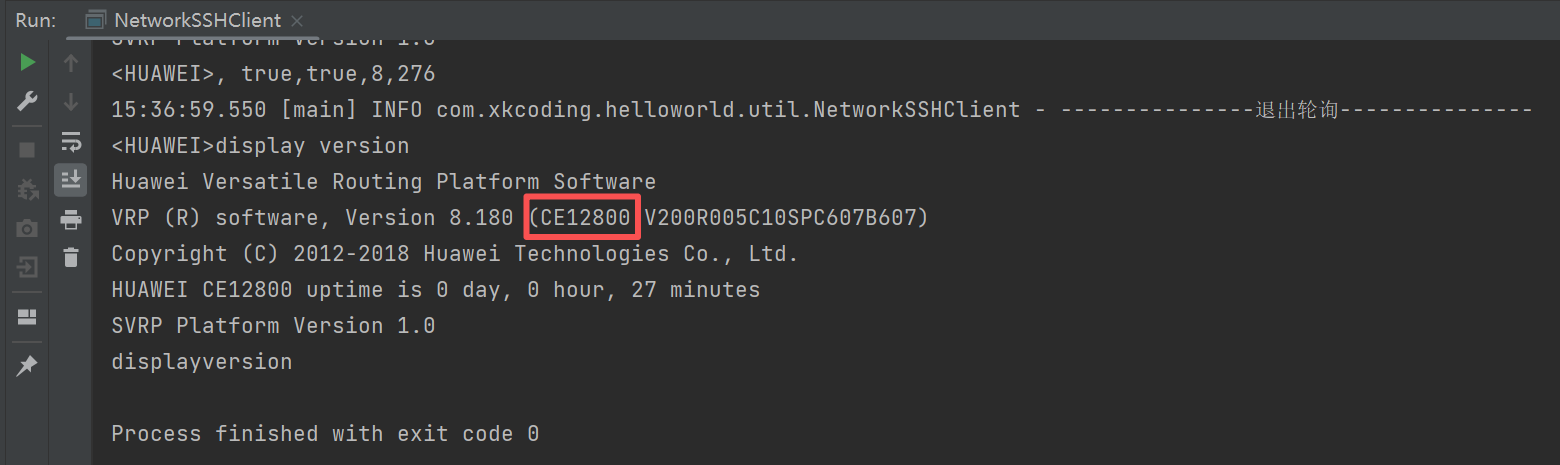Click the bug-shaped debugger icon
The image size is (1560, 465).
[28, 188]
